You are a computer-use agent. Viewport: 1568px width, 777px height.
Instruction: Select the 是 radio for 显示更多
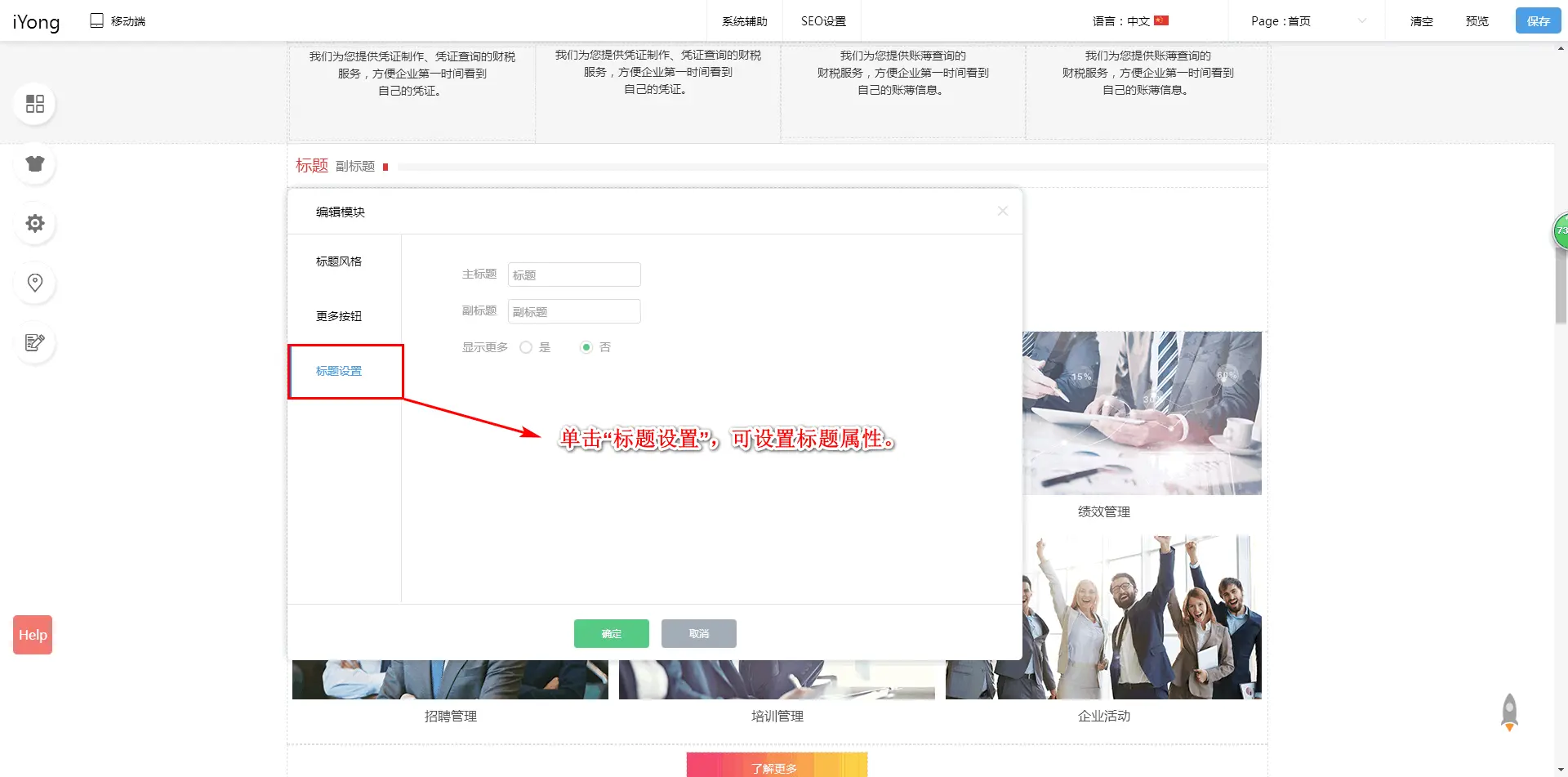(526, 347)
